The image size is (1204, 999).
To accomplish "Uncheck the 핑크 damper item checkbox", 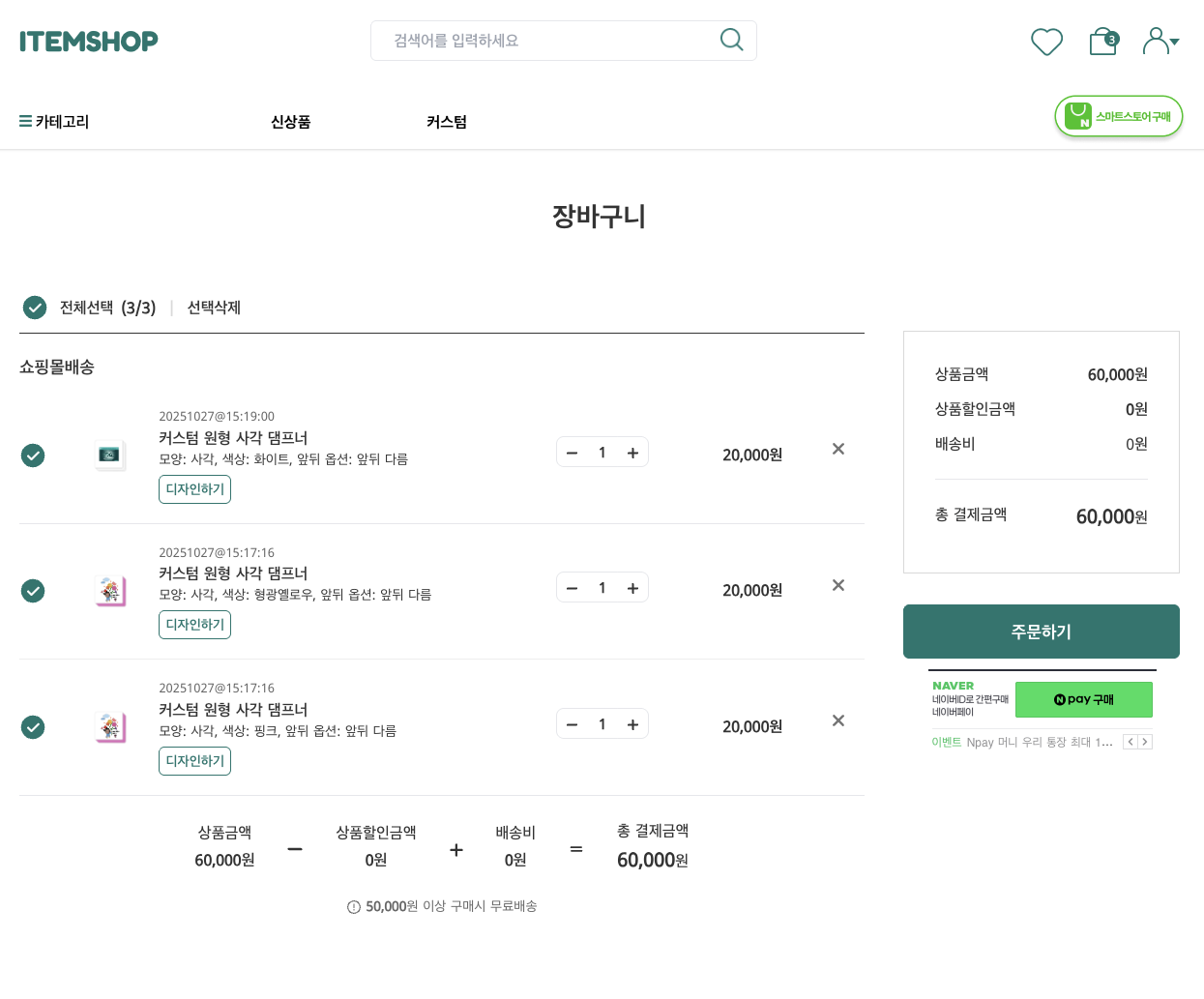I will pos(33,726).
